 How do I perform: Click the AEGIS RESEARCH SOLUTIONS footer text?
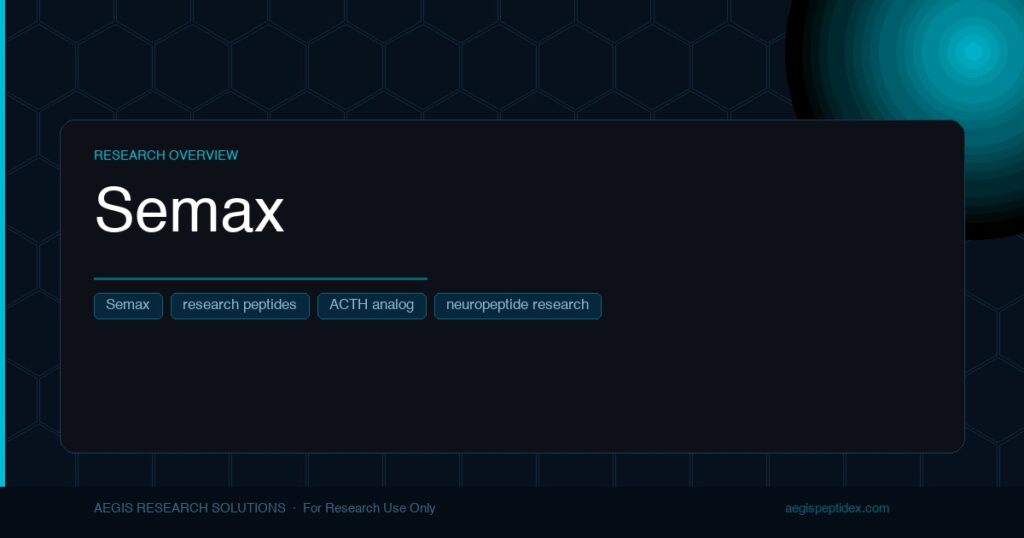pyautogui.click(x=189, y=508)
